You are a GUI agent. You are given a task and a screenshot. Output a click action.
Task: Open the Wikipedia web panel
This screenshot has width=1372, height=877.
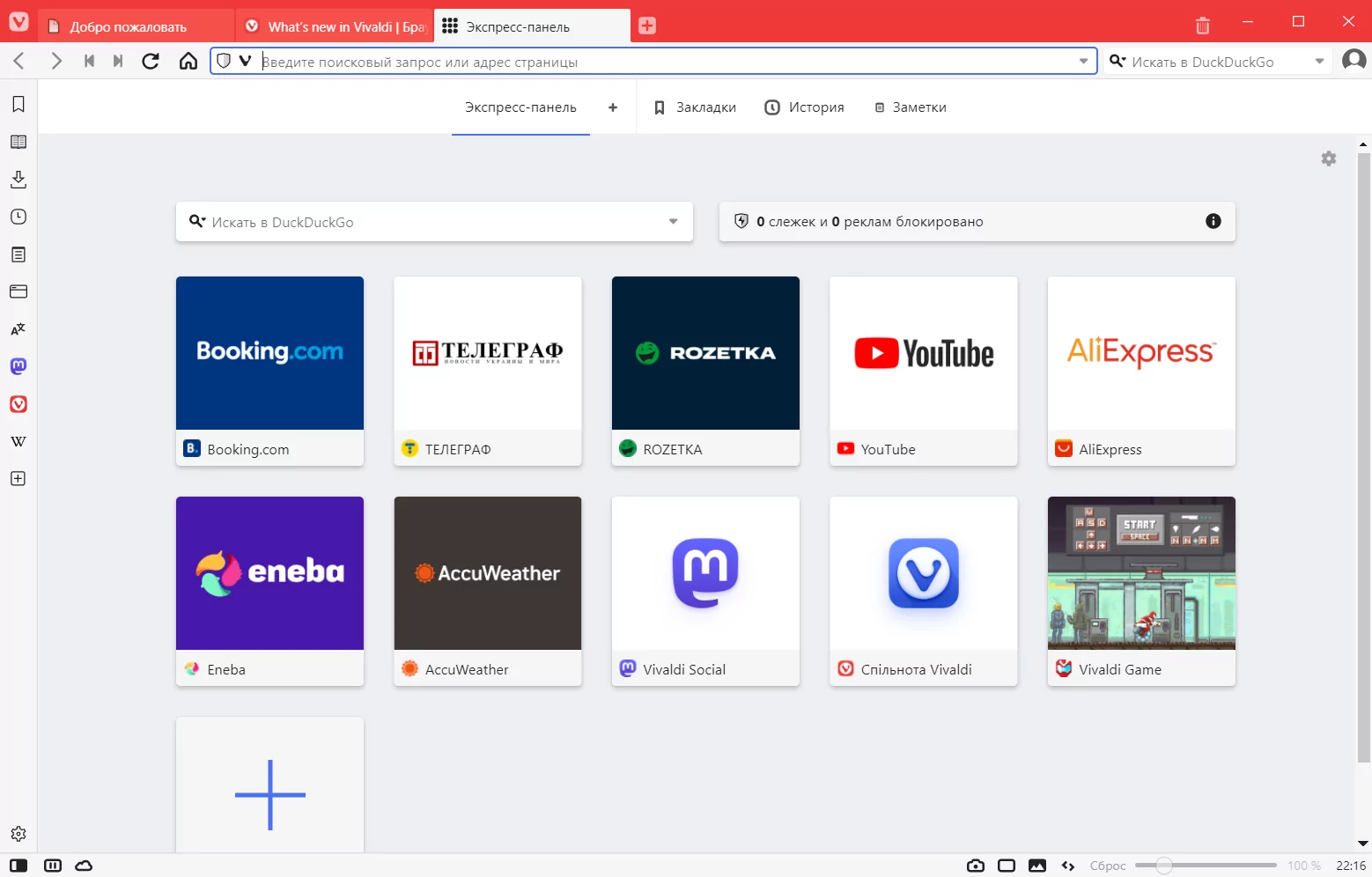[18, 441]
